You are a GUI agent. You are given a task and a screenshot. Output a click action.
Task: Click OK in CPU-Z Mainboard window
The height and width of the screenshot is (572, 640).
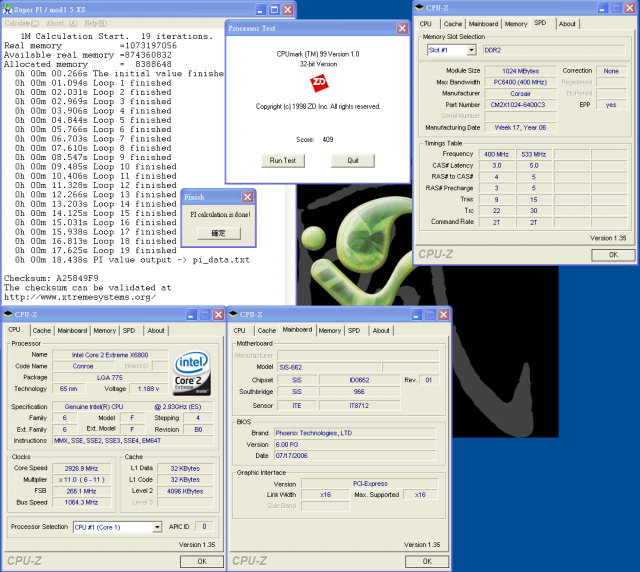click(427, 561)
